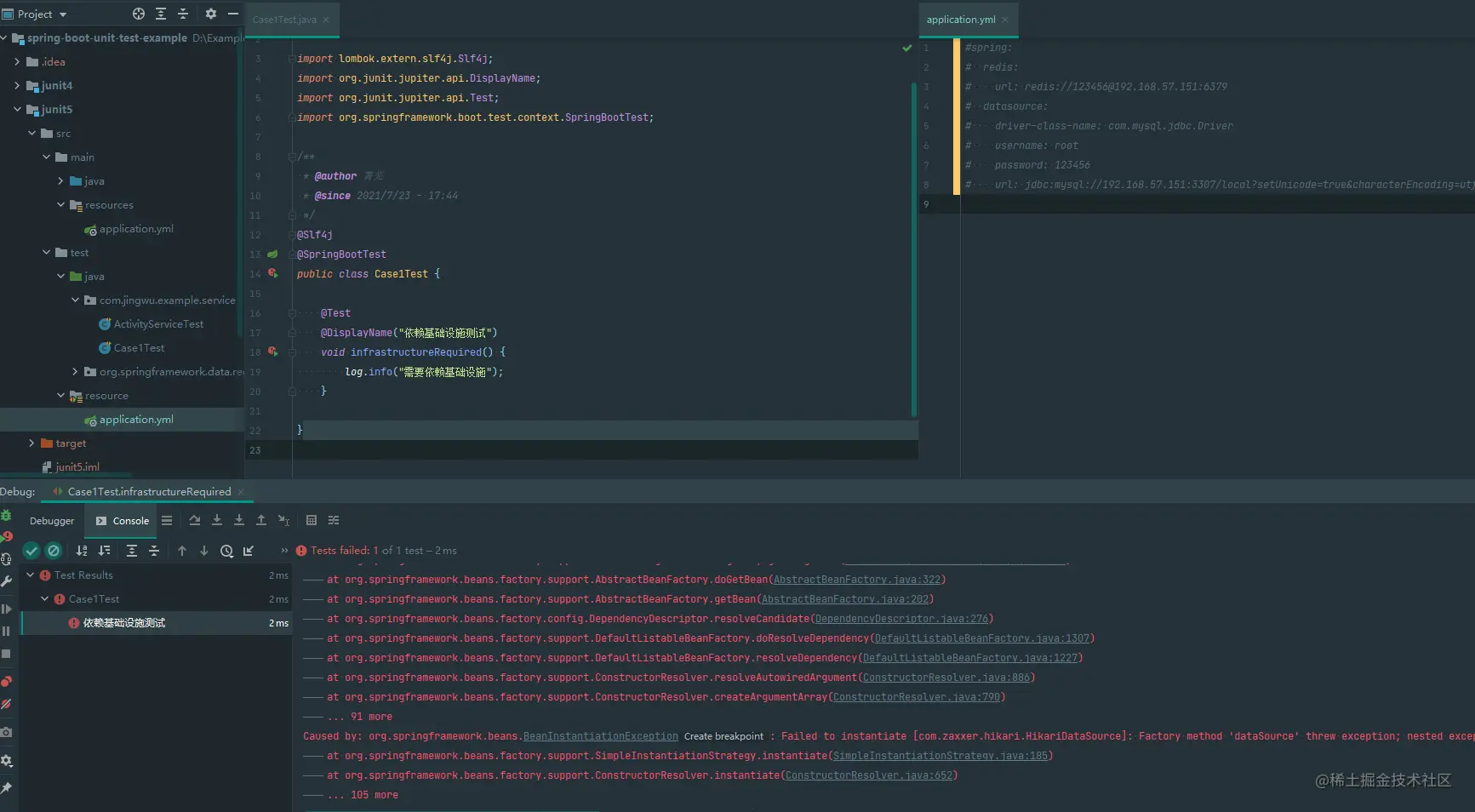Click the wrench icon in debug sidebar
The width and height of the screenshot is (1475, 812).
6,581
